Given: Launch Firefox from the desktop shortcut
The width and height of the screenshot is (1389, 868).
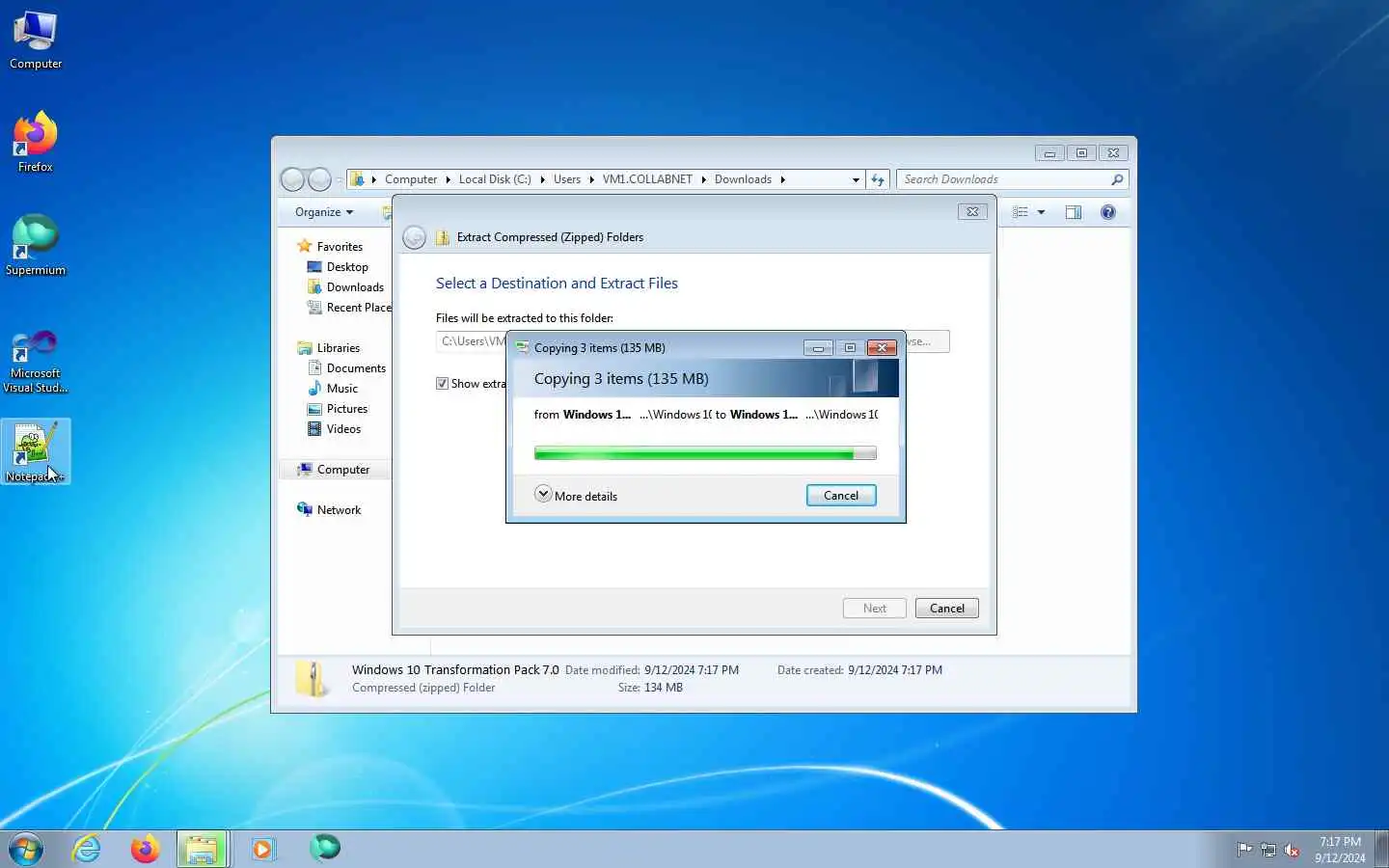Looking at the screenshot, I should [36, 143].
